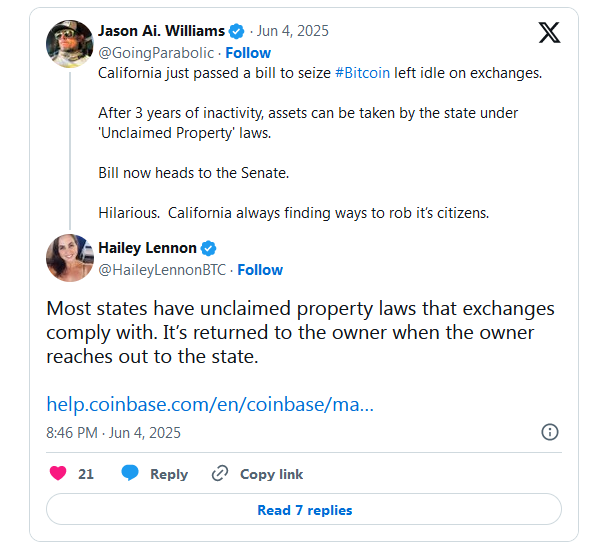Viewport: 600px width, 558px height.
Task: Follow @HaileyLennonBTC
Action: (x=260, y=270)
